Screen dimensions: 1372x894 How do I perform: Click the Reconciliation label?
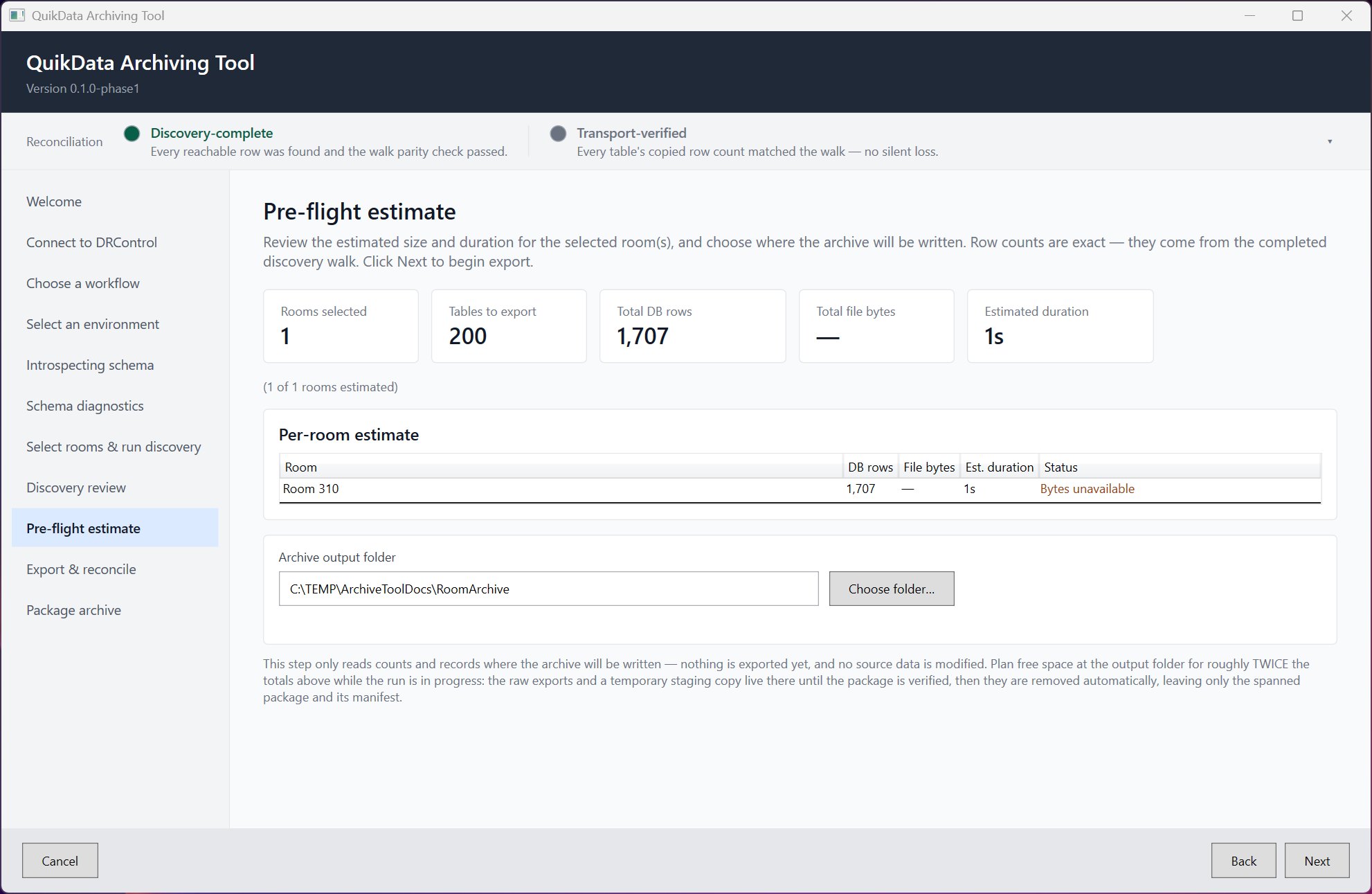64,141
